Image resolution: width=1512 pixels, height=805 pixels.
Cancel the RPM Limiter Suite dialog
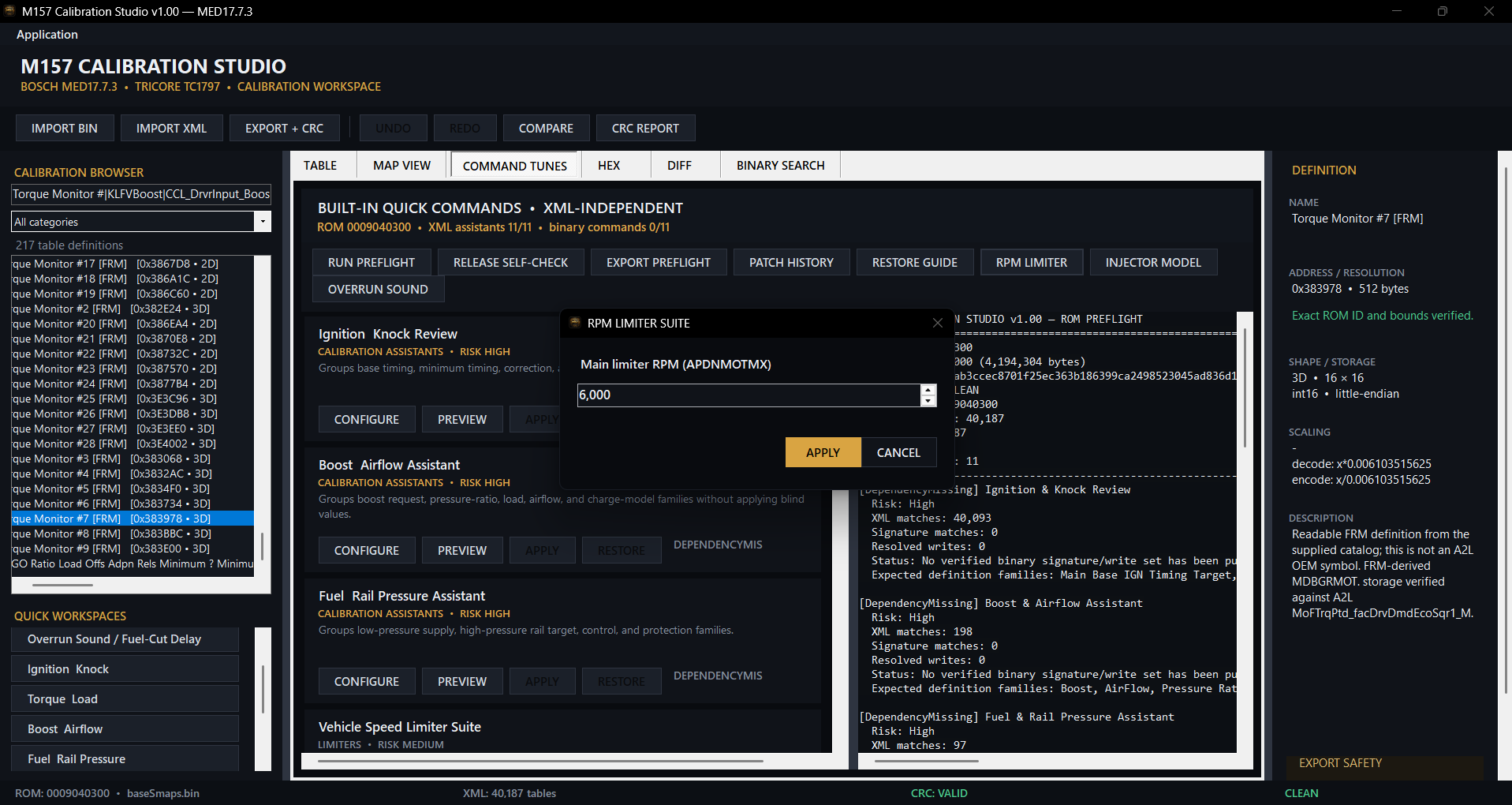coord(898,452)
